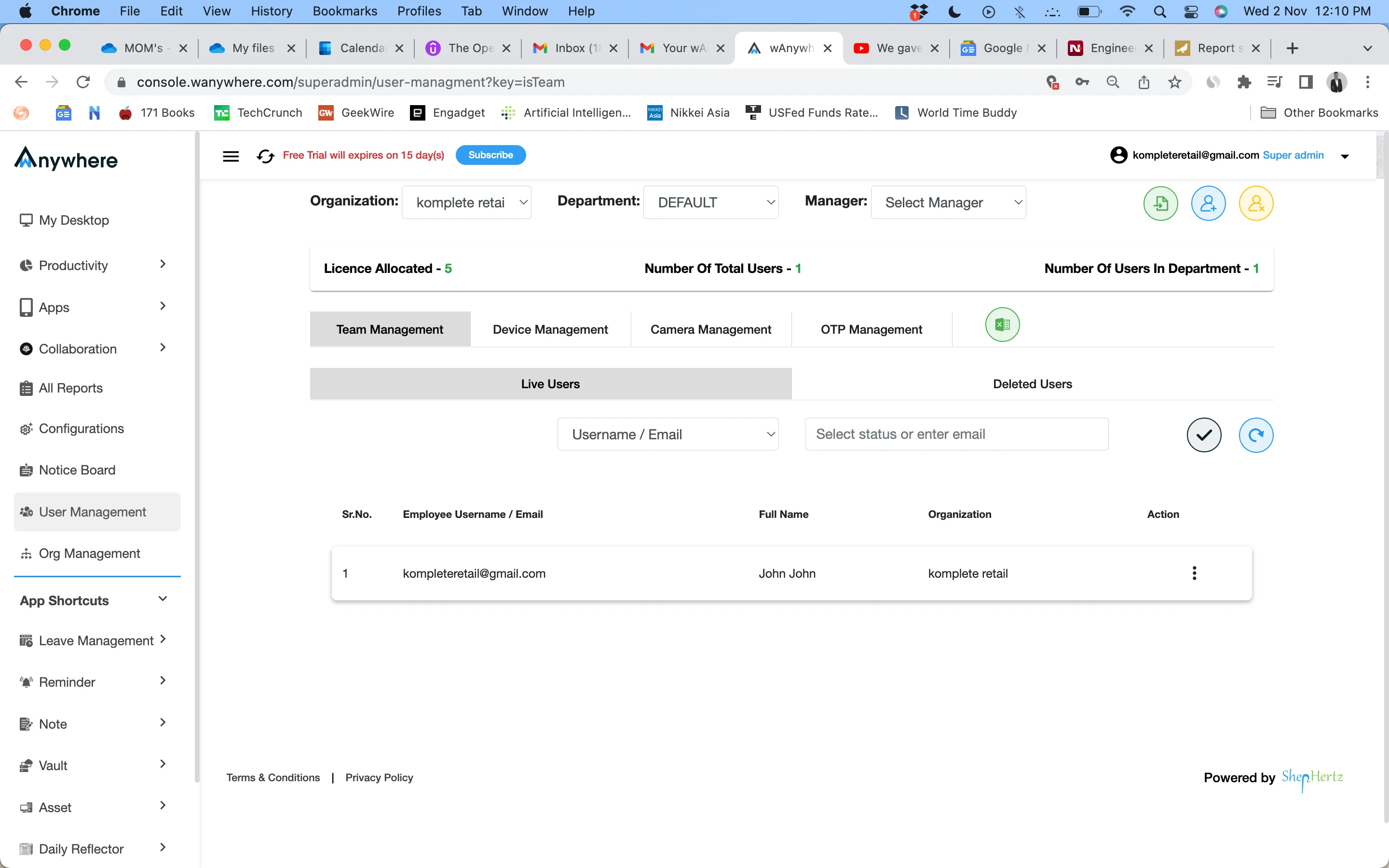Select the Username / Email search filter dropdown
This screenshot has width=1389, height=868.
tap(668, 434)
